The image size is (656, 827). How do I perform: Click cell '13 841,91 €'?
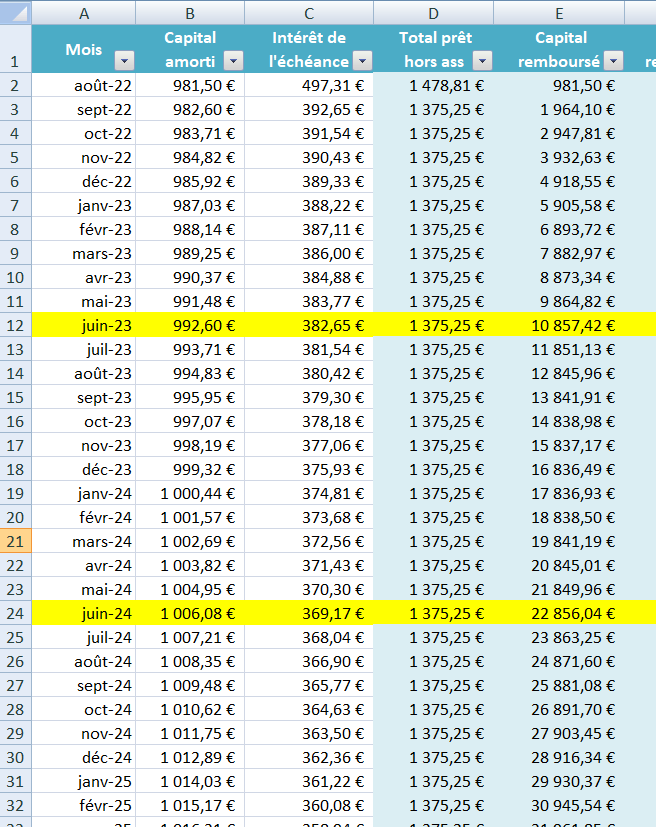559,398
